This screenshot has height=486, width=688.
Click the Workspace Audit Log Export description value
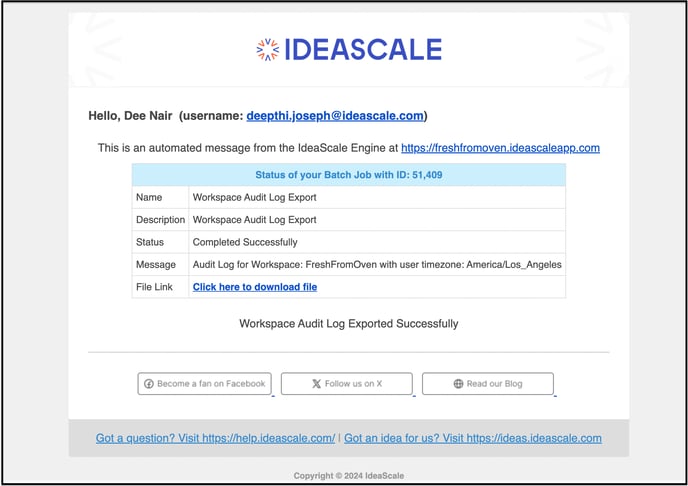pos(254,220)
